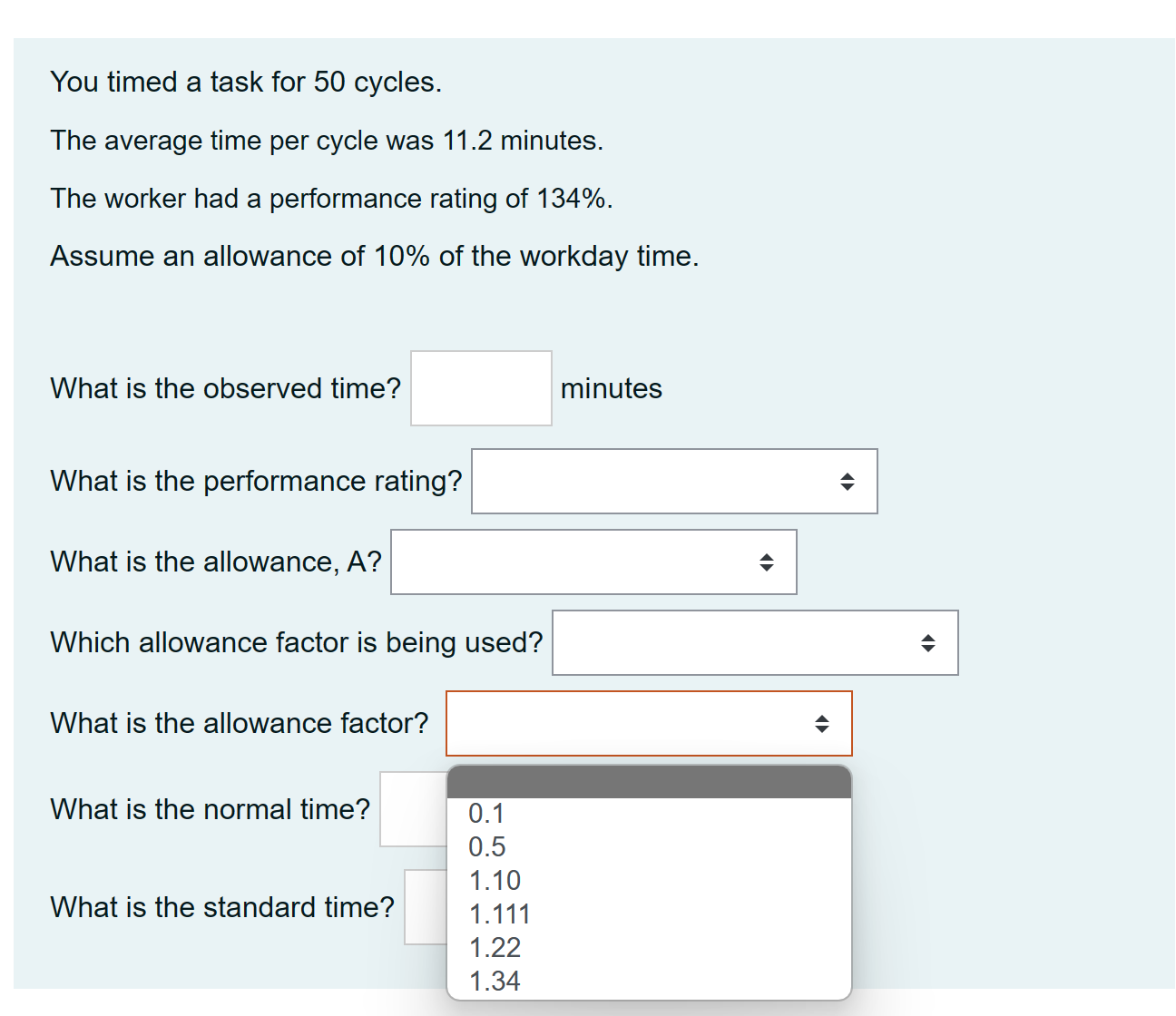This screenshot has height=1016, width=1176.
Task: Click the observed time input box
Action: [480, 387]
